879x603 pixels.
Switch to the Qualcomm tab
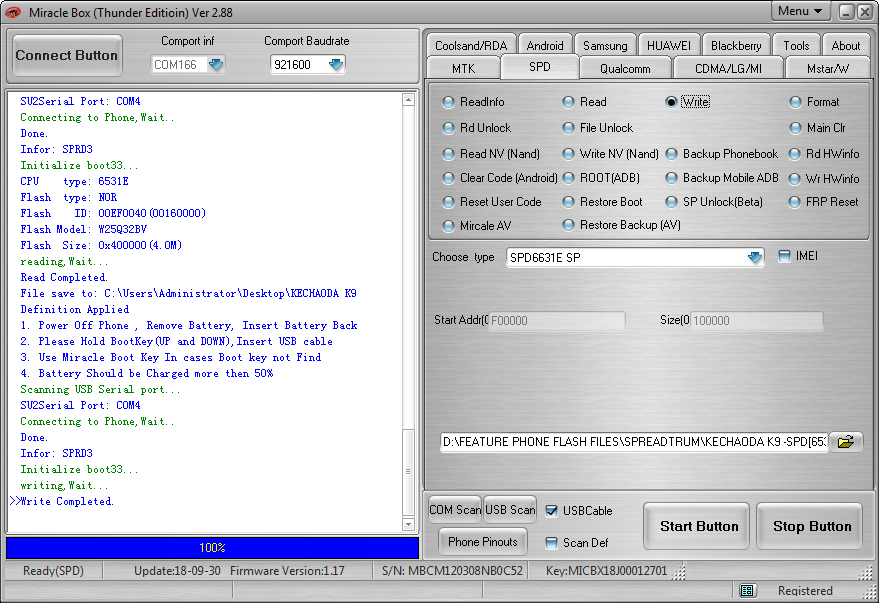[x=625, y=68]
